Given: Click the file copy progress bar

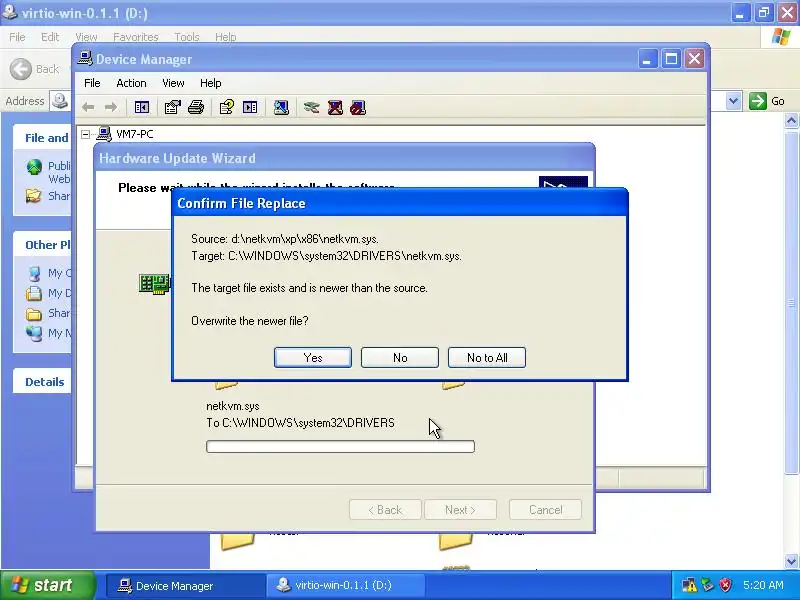Looking at the screenshot, I should point(340,446).
